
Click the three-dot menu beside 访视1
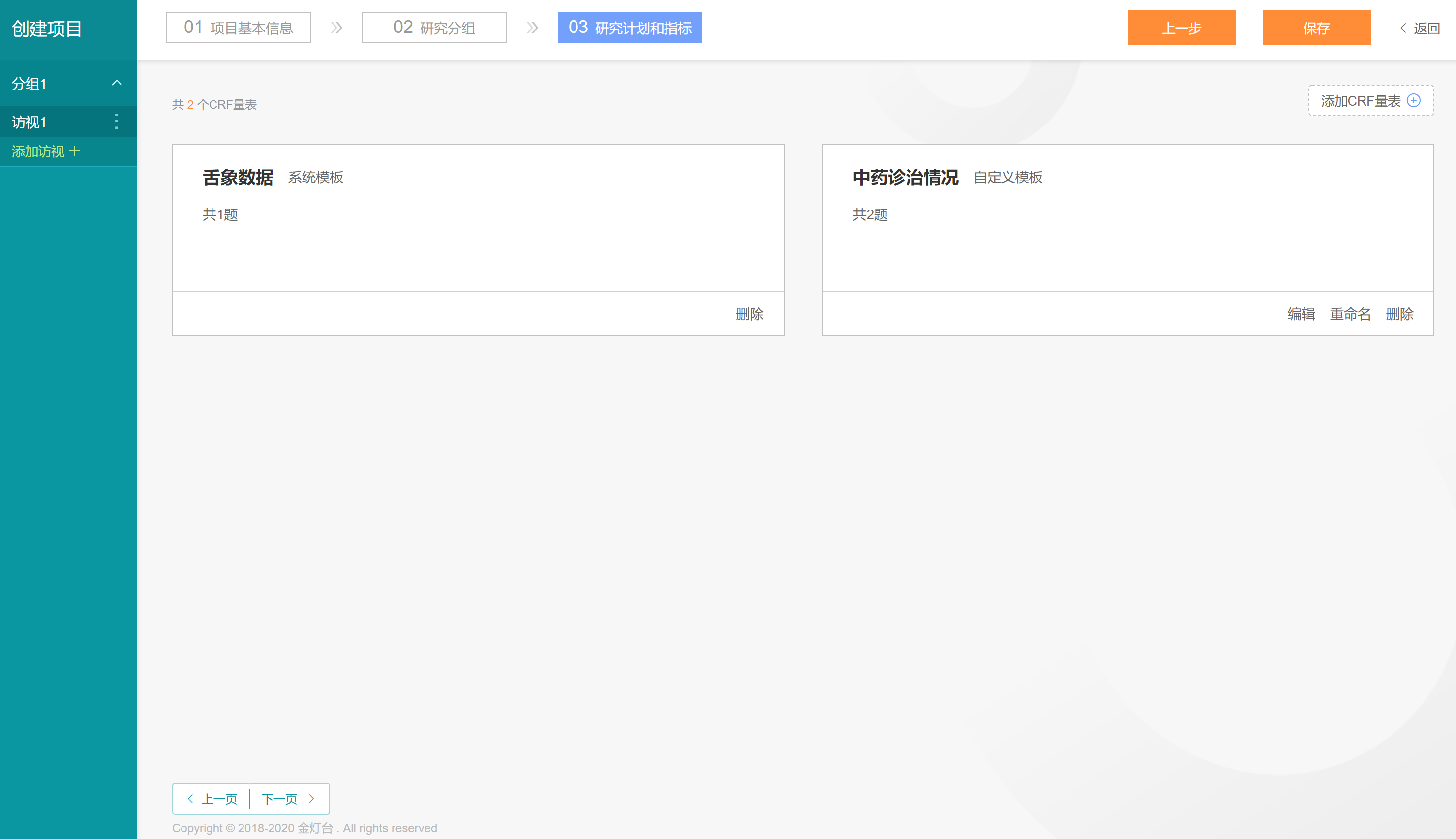coord(117,121)
